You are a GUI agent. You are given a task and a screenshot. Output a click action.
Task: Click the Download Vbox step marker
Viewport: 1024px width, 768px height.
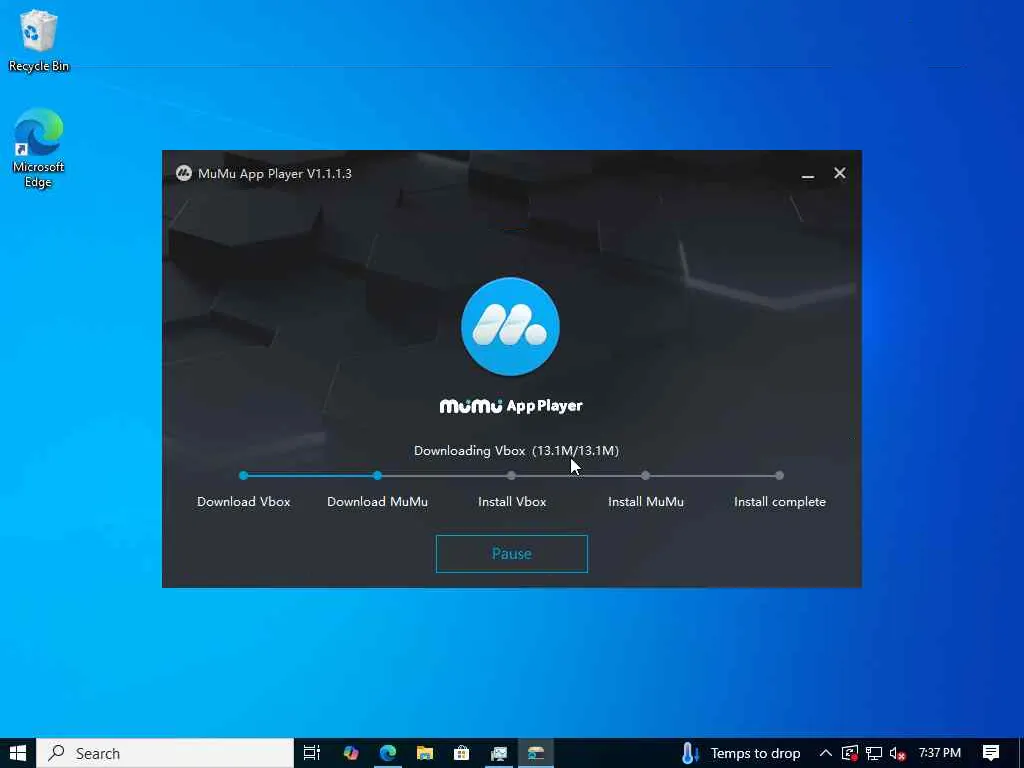[244, 475]
